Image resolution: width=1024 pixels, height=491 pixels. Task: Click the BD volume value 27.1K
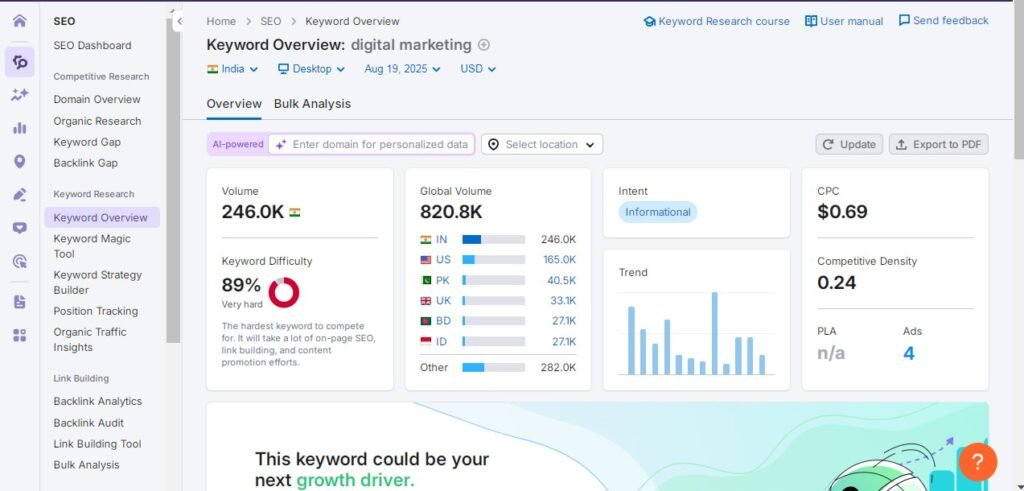pos(563,321)
